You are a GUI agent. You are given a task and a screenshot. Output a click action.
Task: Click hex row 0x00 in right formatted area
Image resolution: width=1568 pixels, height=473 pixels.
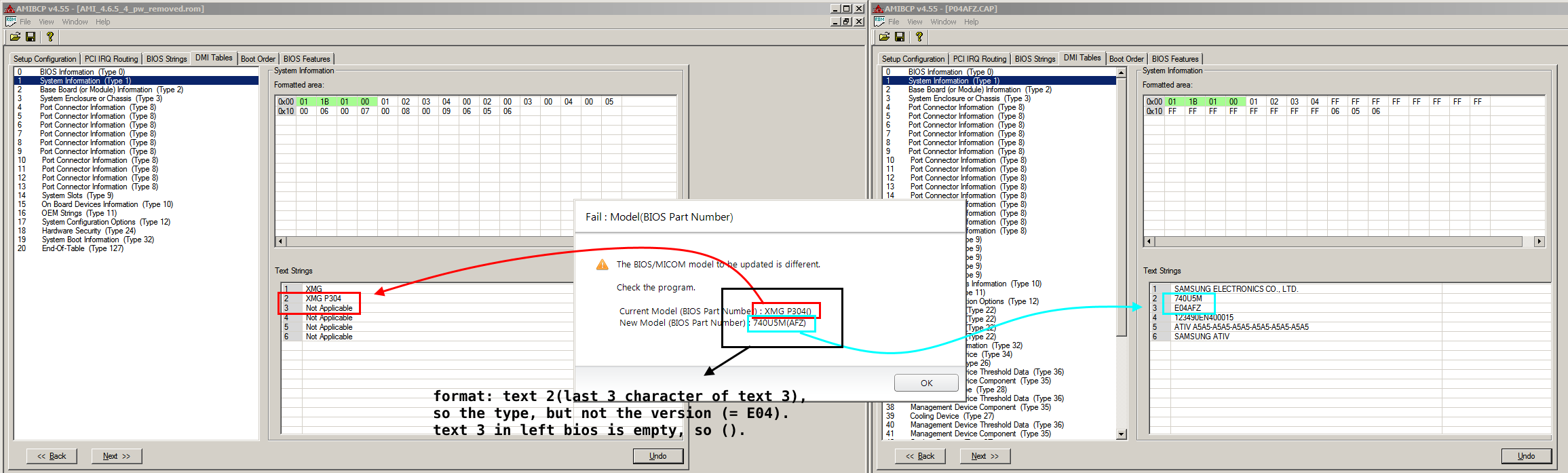click(x=1154, y=102)
